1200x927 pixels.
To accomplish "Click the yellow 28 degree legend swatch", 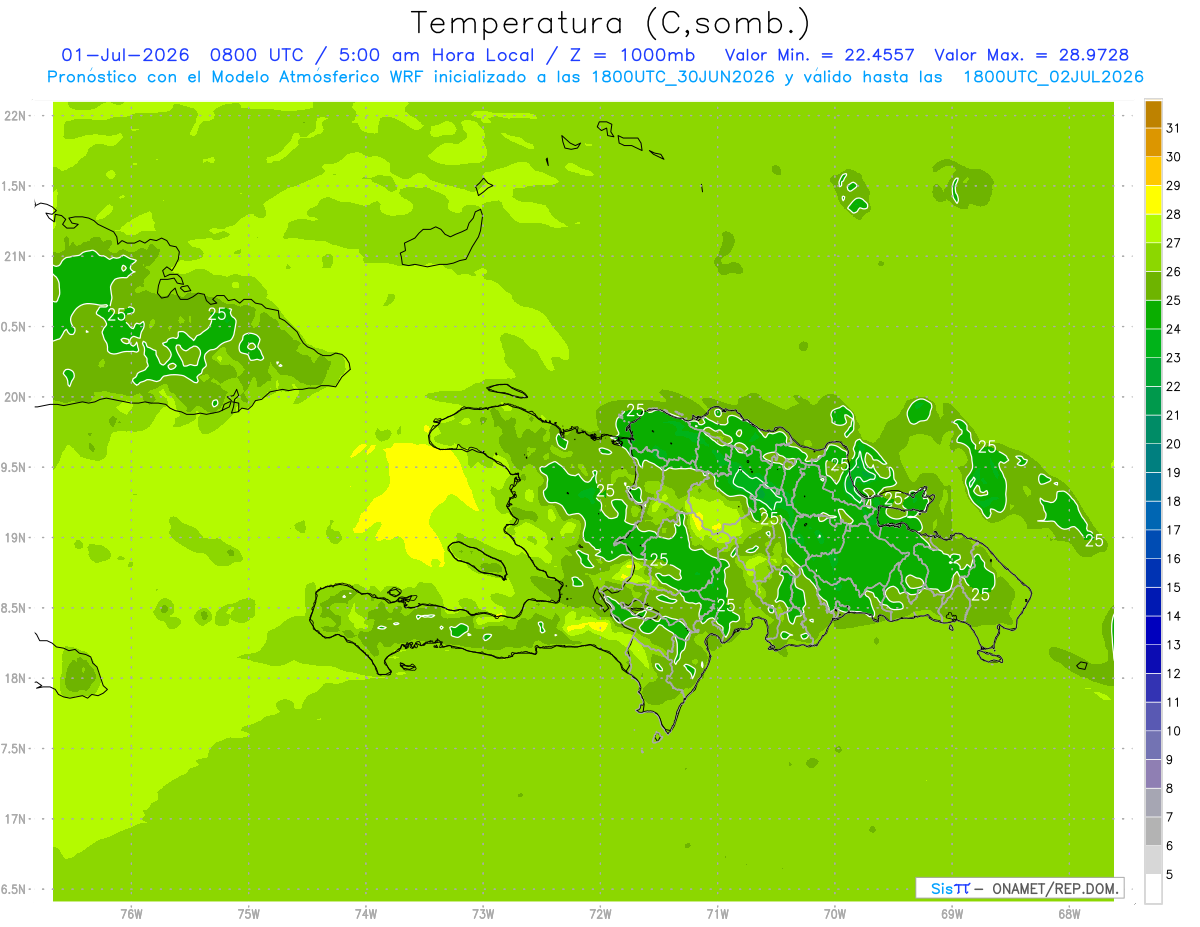I will click(1153, 200).
